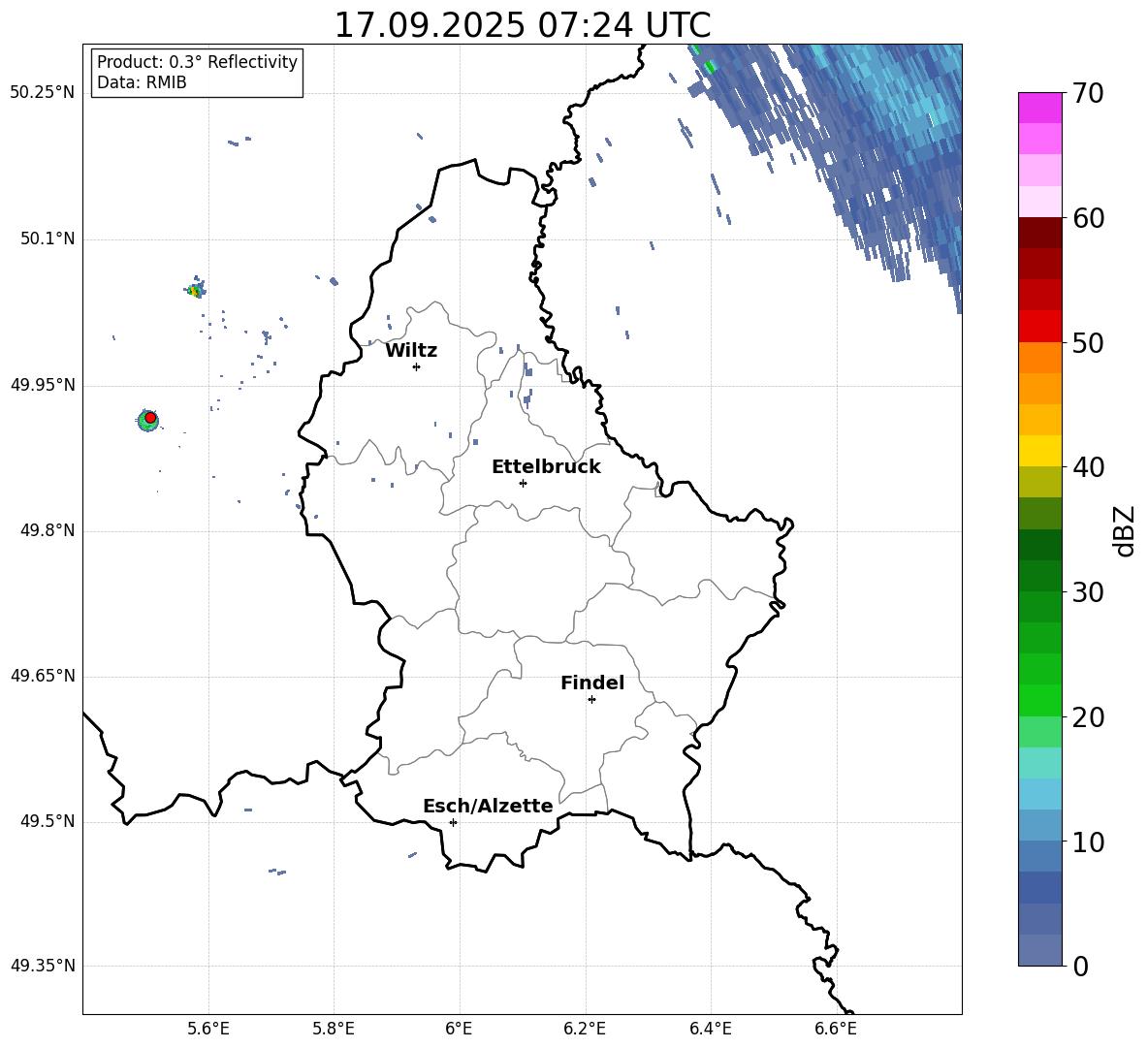Screen dimensions: 1148x1048
Task: Click the 6°E longitude label
Action: click(459, 1029)
